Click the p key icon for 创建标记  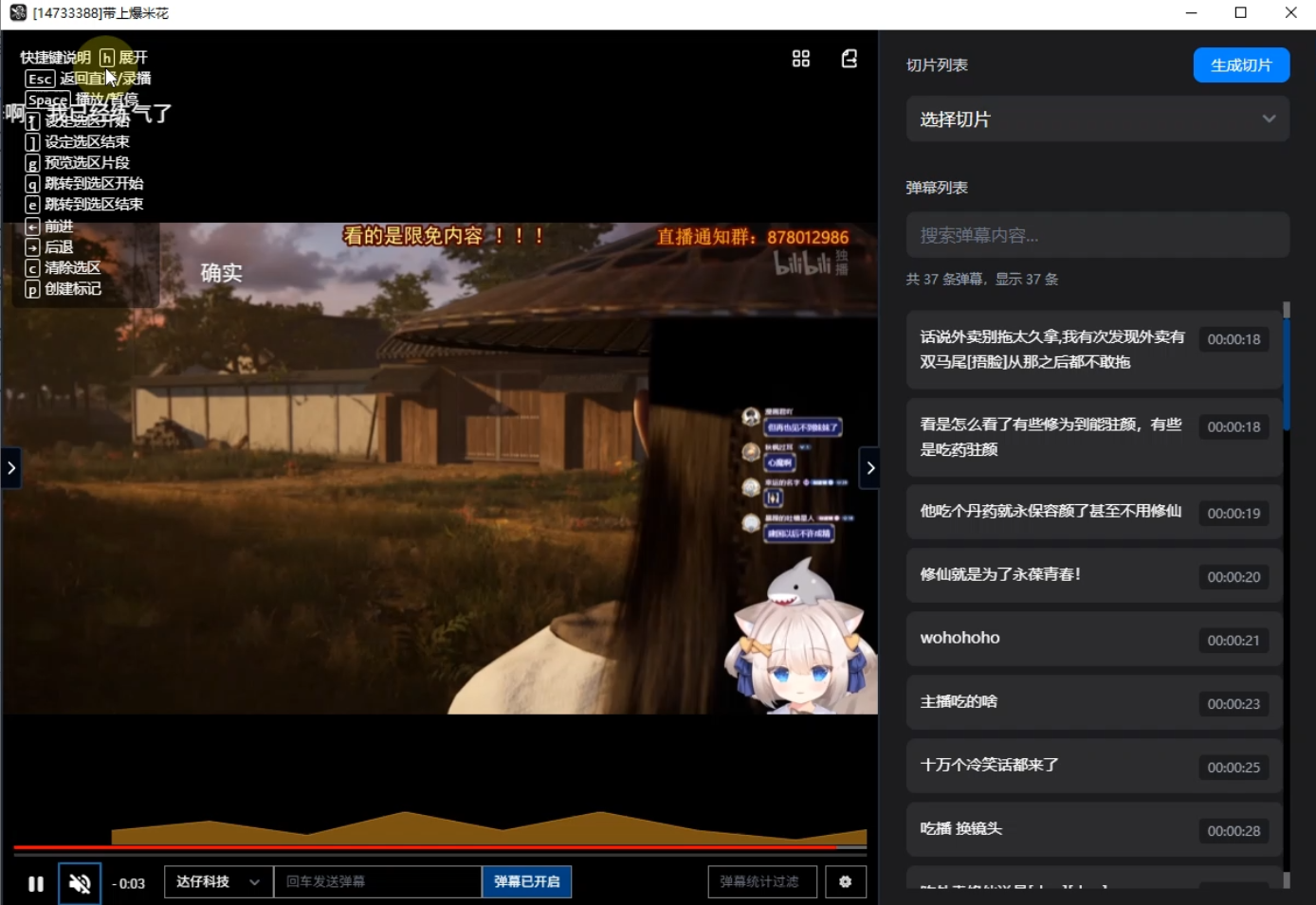tap(32, 289)
